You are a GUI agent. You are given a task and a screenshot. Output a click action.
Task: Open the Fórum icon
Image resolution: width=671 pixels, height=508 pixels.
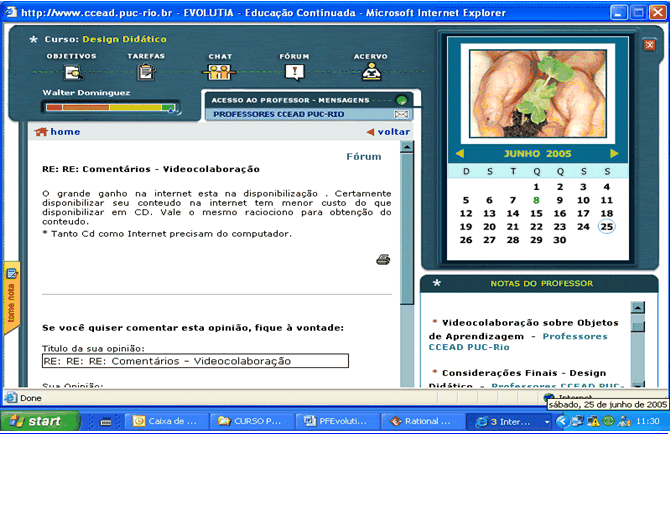294,72
